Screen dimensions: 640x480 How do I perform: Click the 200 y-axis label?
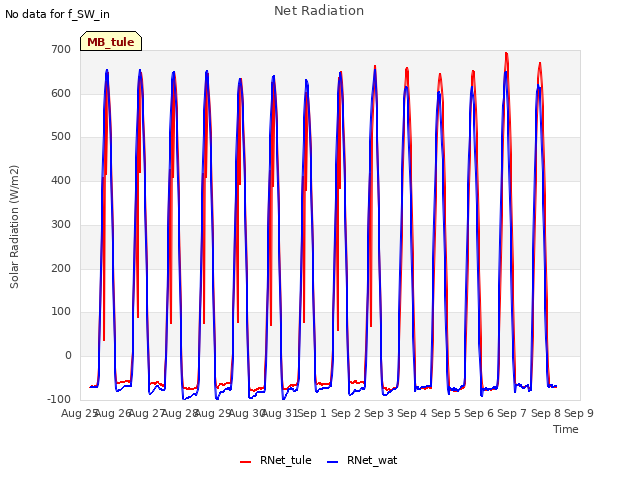tap(61, 269)
